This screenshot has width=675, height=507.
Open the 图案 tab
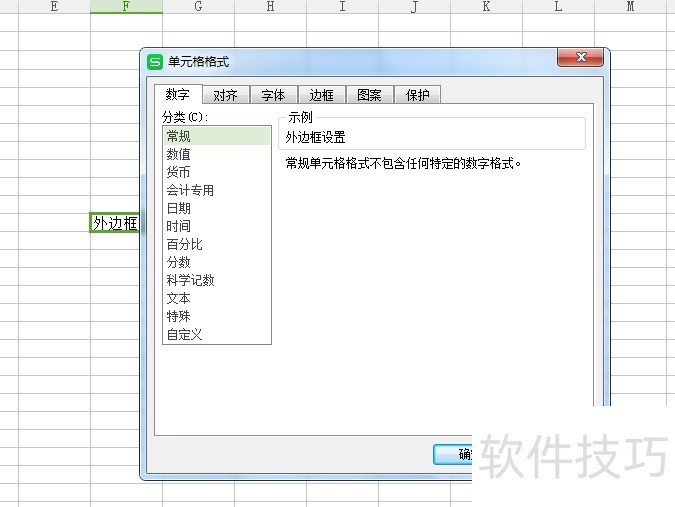[370, 95]
